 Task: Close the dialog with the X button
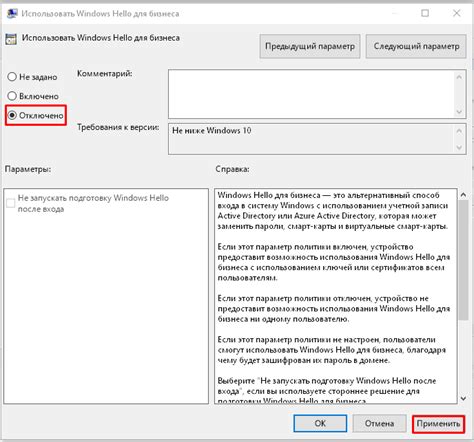click(457, 13)
